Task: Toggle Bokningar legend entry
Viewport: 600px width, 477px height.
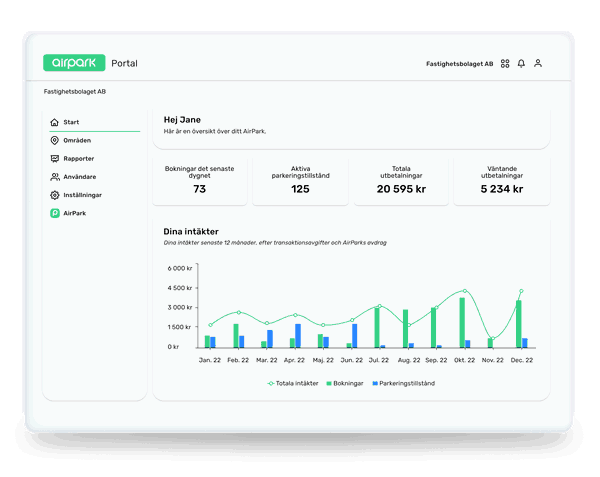Action: (x=345, y=383)
